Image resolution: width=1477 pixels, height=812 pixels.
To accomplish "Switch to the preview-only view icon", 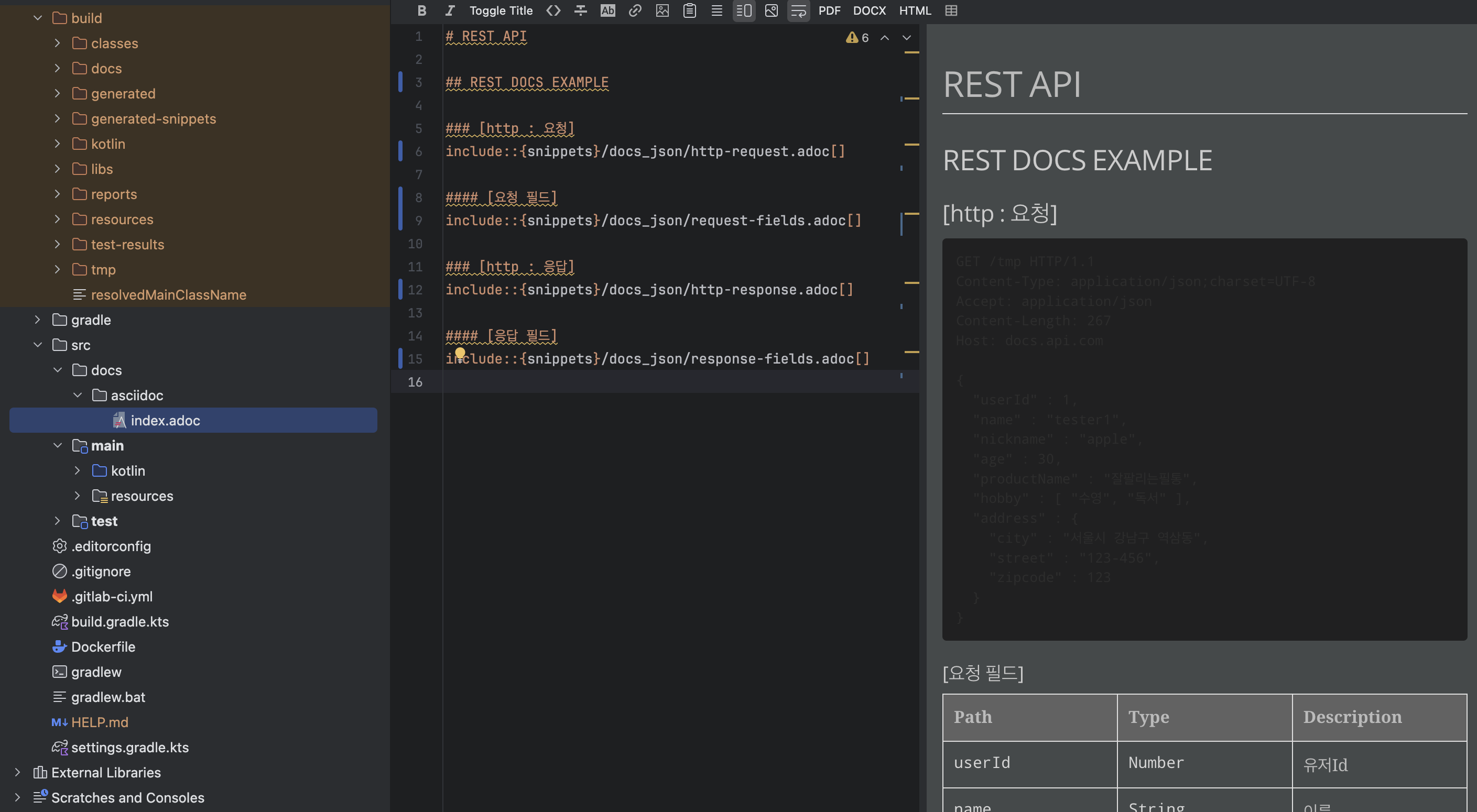I will tap(771, 10).
